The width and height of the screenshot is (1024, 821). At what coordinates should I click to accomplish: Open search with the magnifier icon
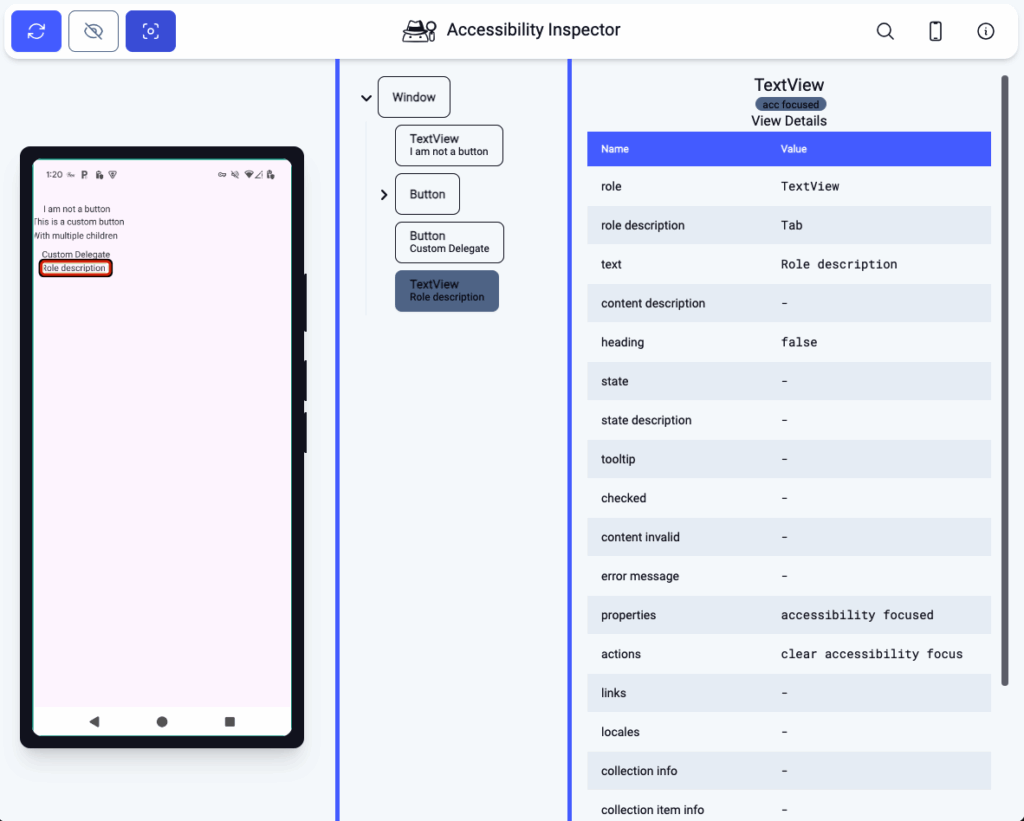885,31
